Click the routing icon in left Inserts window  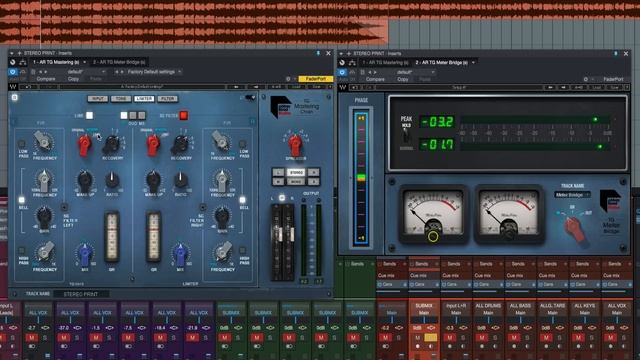(23, 62)
